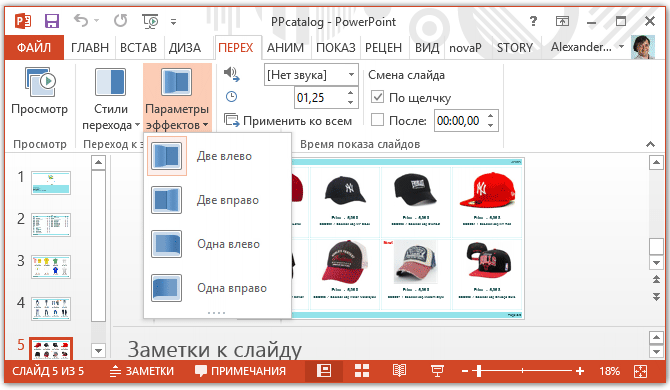Switch to the ДИЗА ribbon tab
The width and height of the screenshot is (670, 390).
[185, 47]
